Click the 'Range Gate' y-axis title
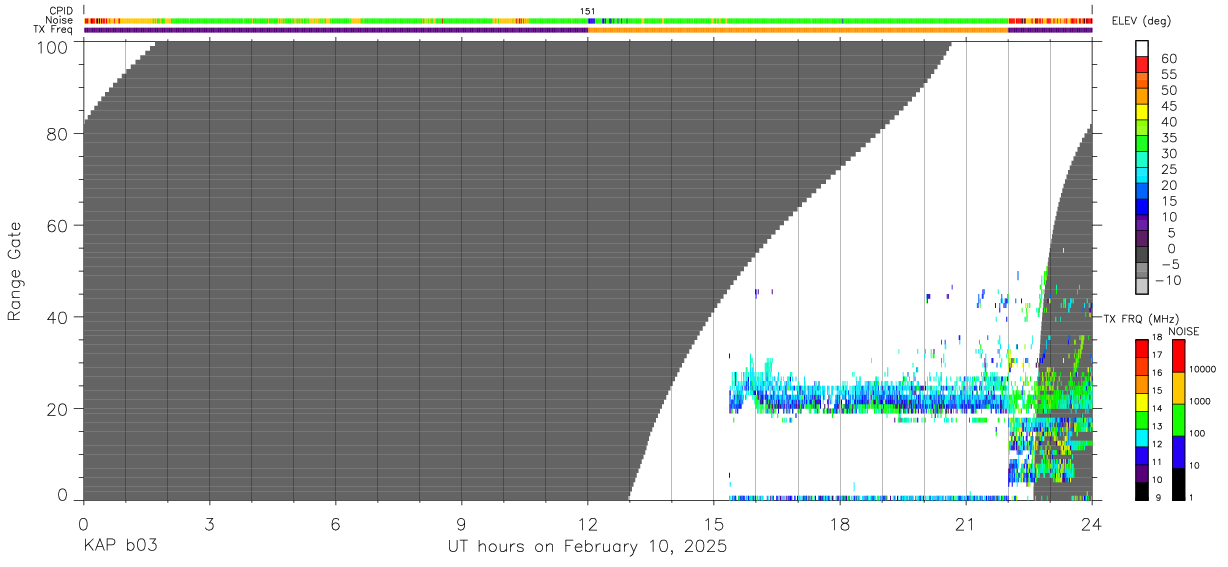1228x567 pixels. (16, 271)
